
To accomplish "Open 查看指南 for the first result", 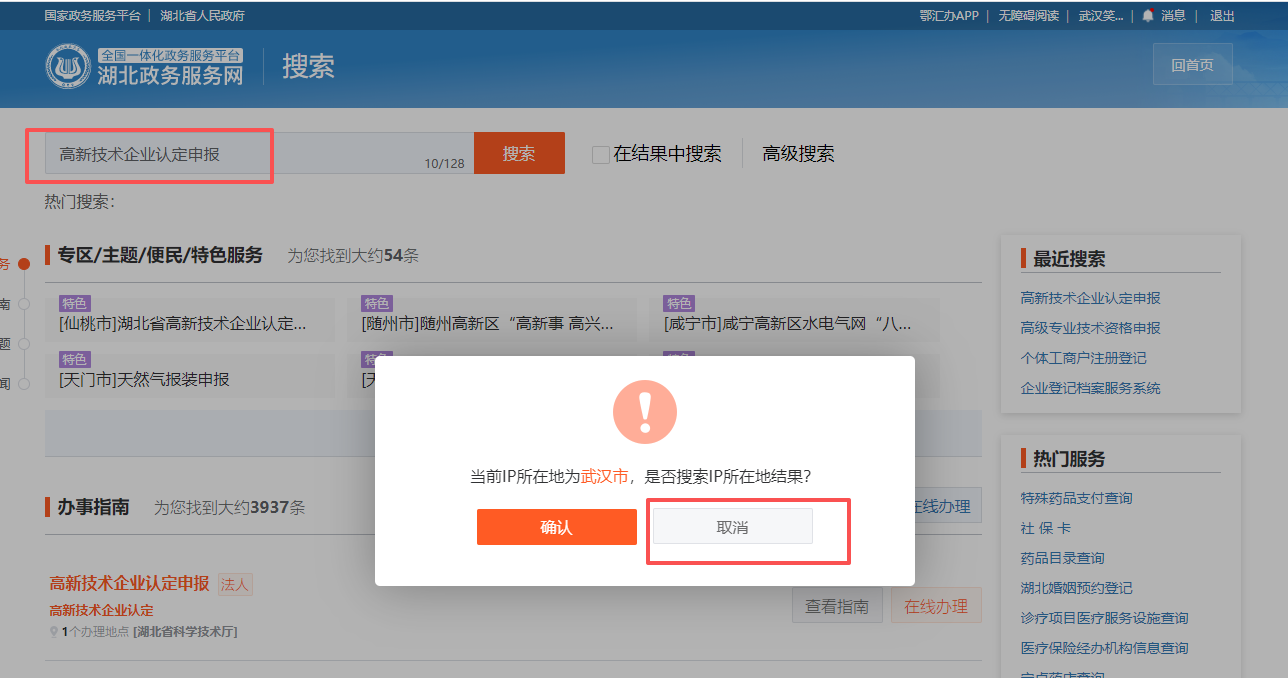I will pos(837,606).
